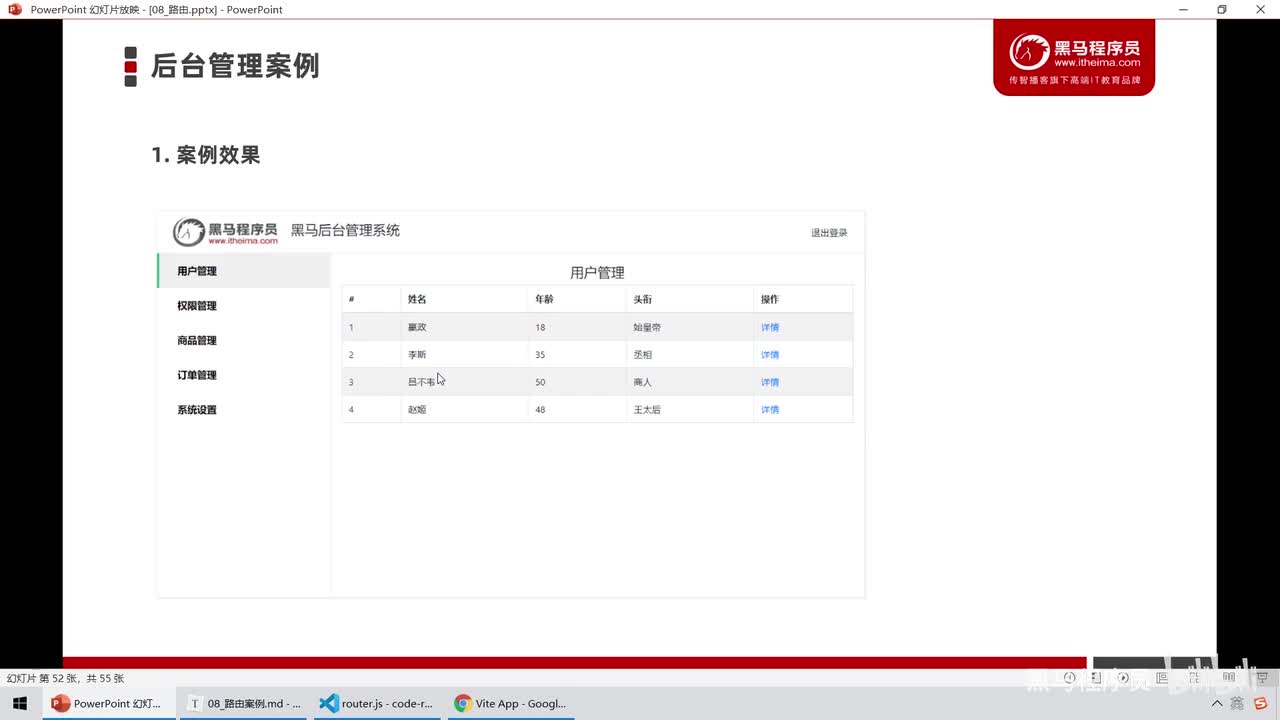Screen dimensions: 1280x720
Task: Go to previous slide in status bar
Action: (x=1070, y=677)
